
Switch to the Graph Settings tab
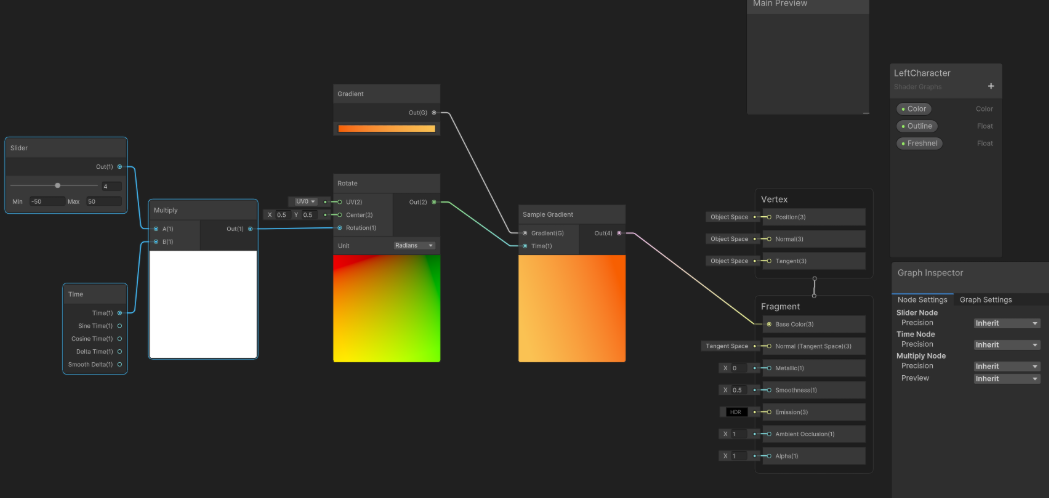click(x=985, y=300)
